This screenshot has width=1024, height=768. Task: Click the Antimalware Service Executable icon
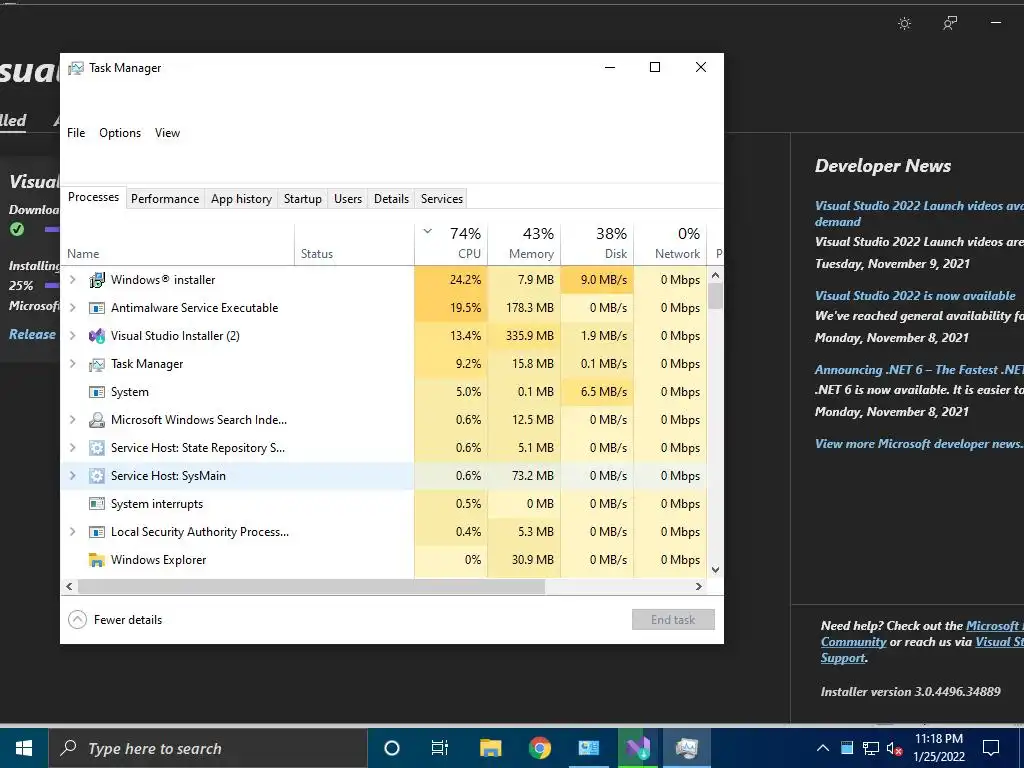pos(97,308)
